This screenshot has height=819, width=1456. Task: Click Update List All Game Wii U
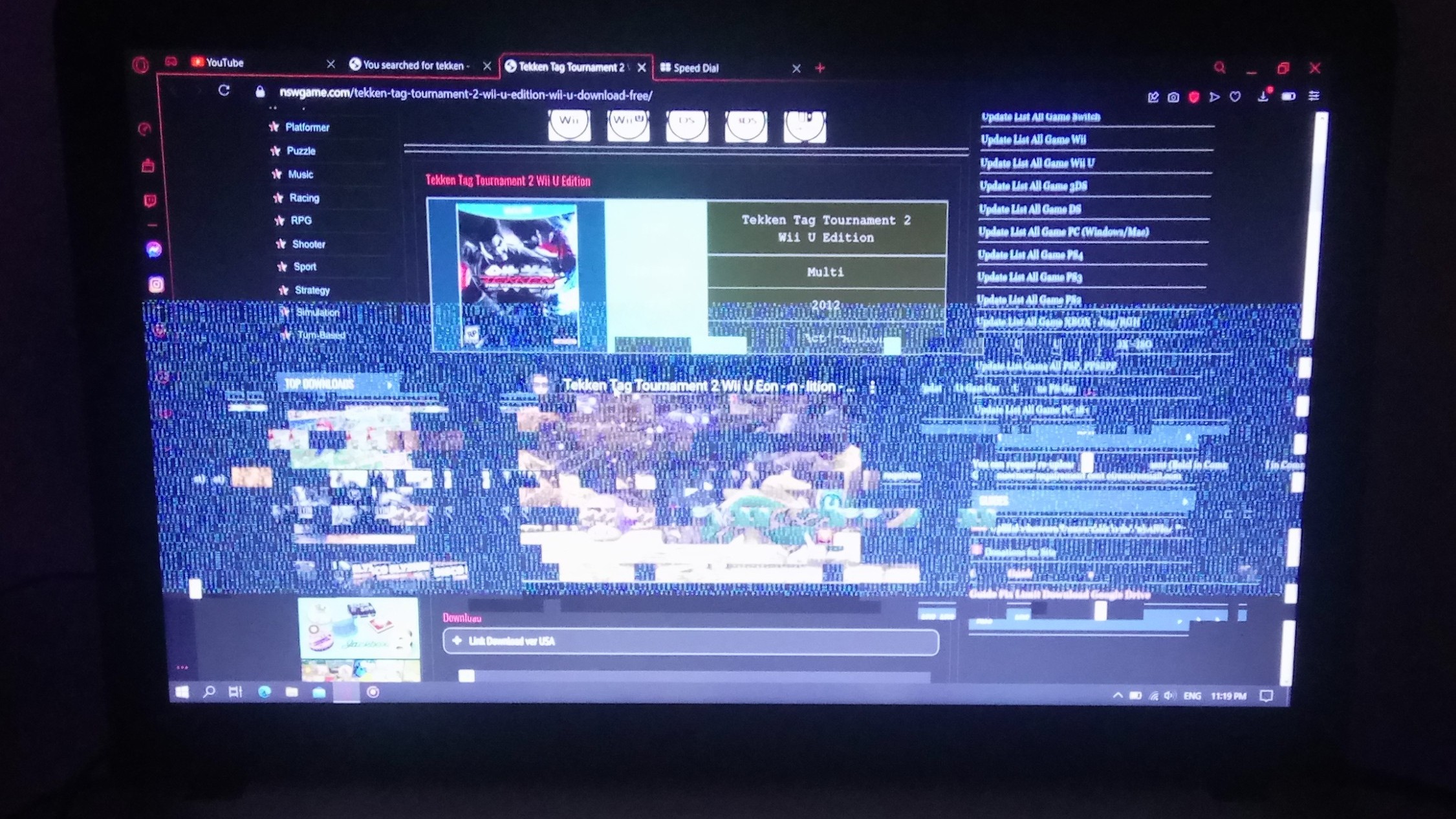(1037, 163)
